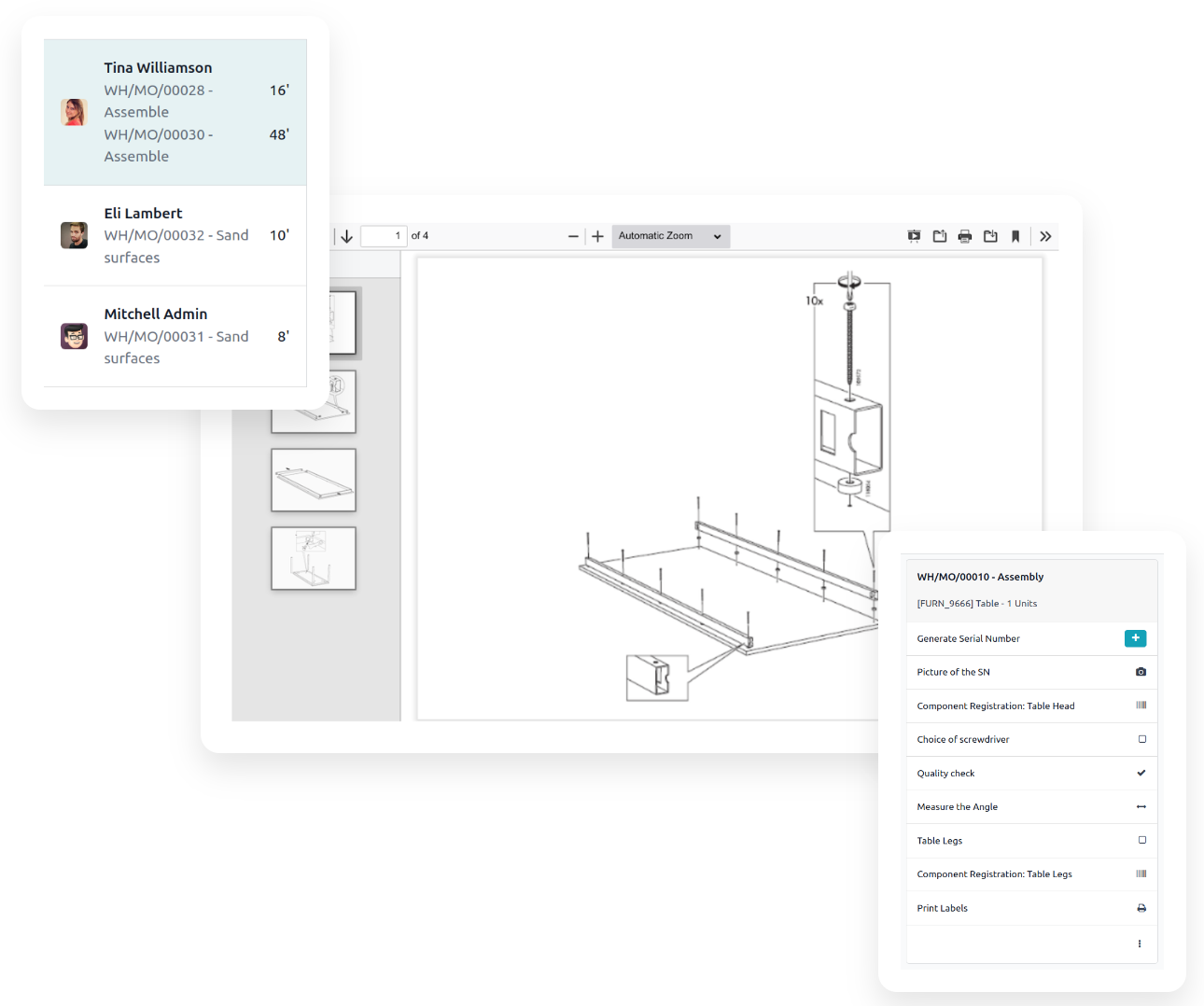The width and height of the screenshot is (1204, 1006).
Task: Click the 48' duration for WH/MO/00030
Action: (x=279, y=134)
